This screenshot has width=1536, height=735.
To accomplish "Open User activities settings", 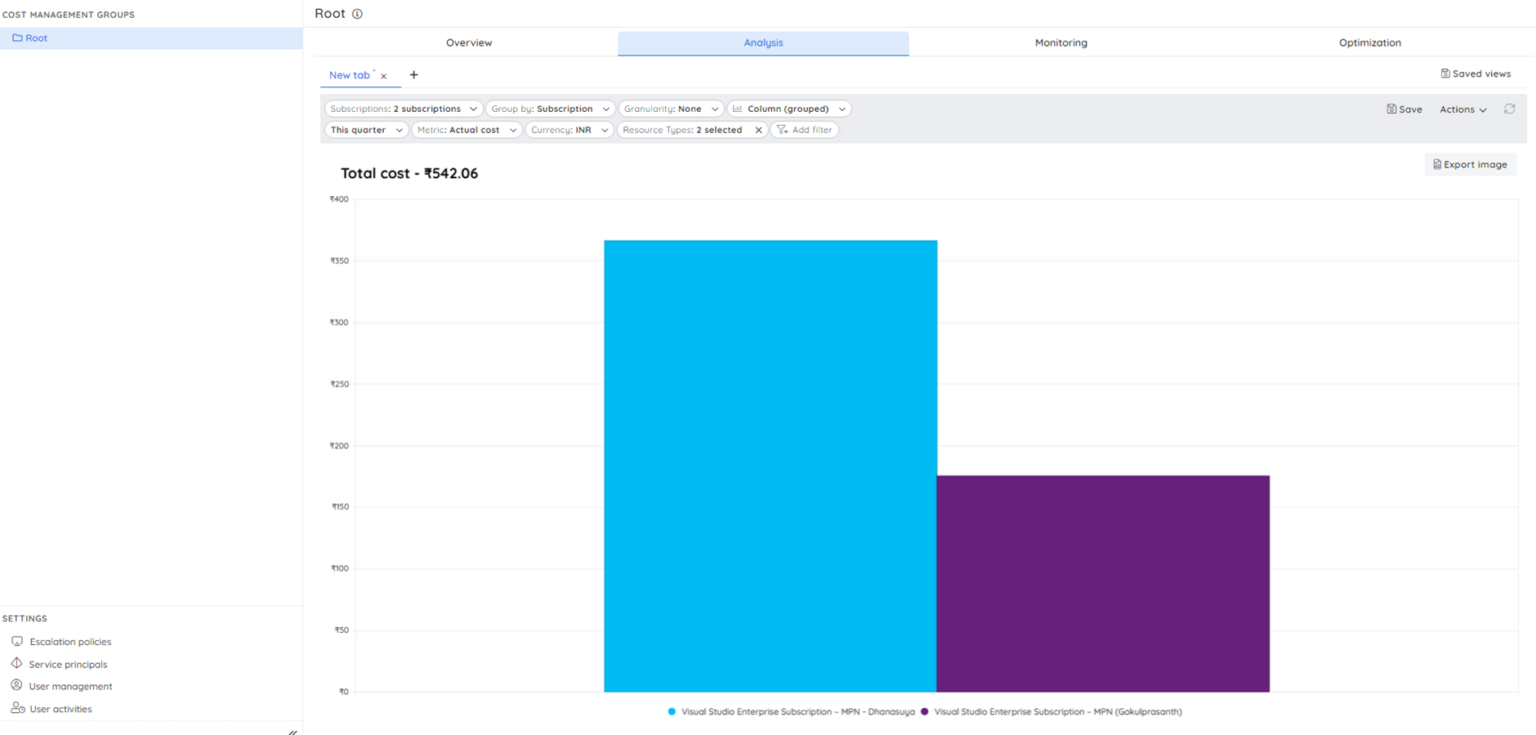I will [x=51, y=709].
